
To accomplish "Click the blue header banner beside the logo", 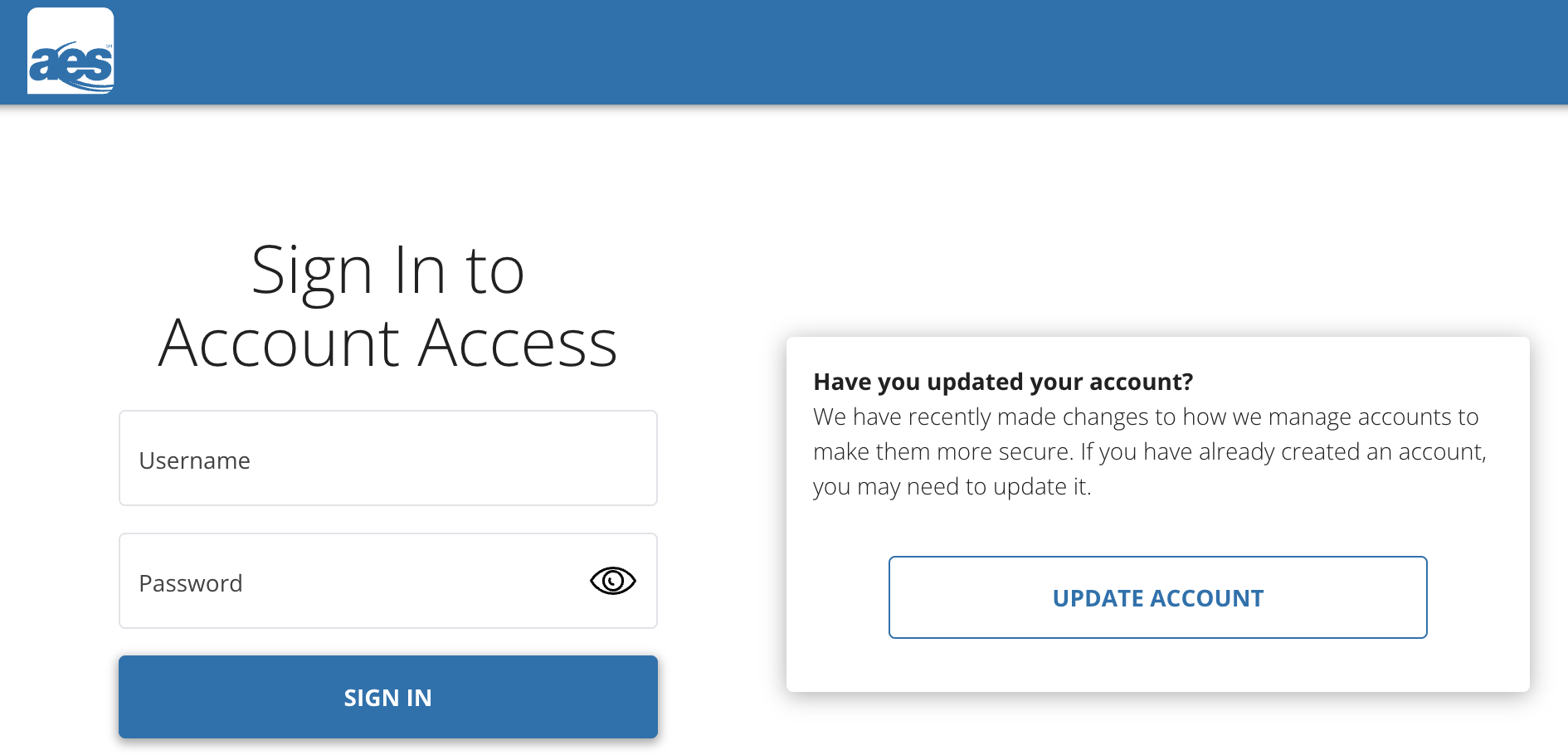I will click(830, 51).
